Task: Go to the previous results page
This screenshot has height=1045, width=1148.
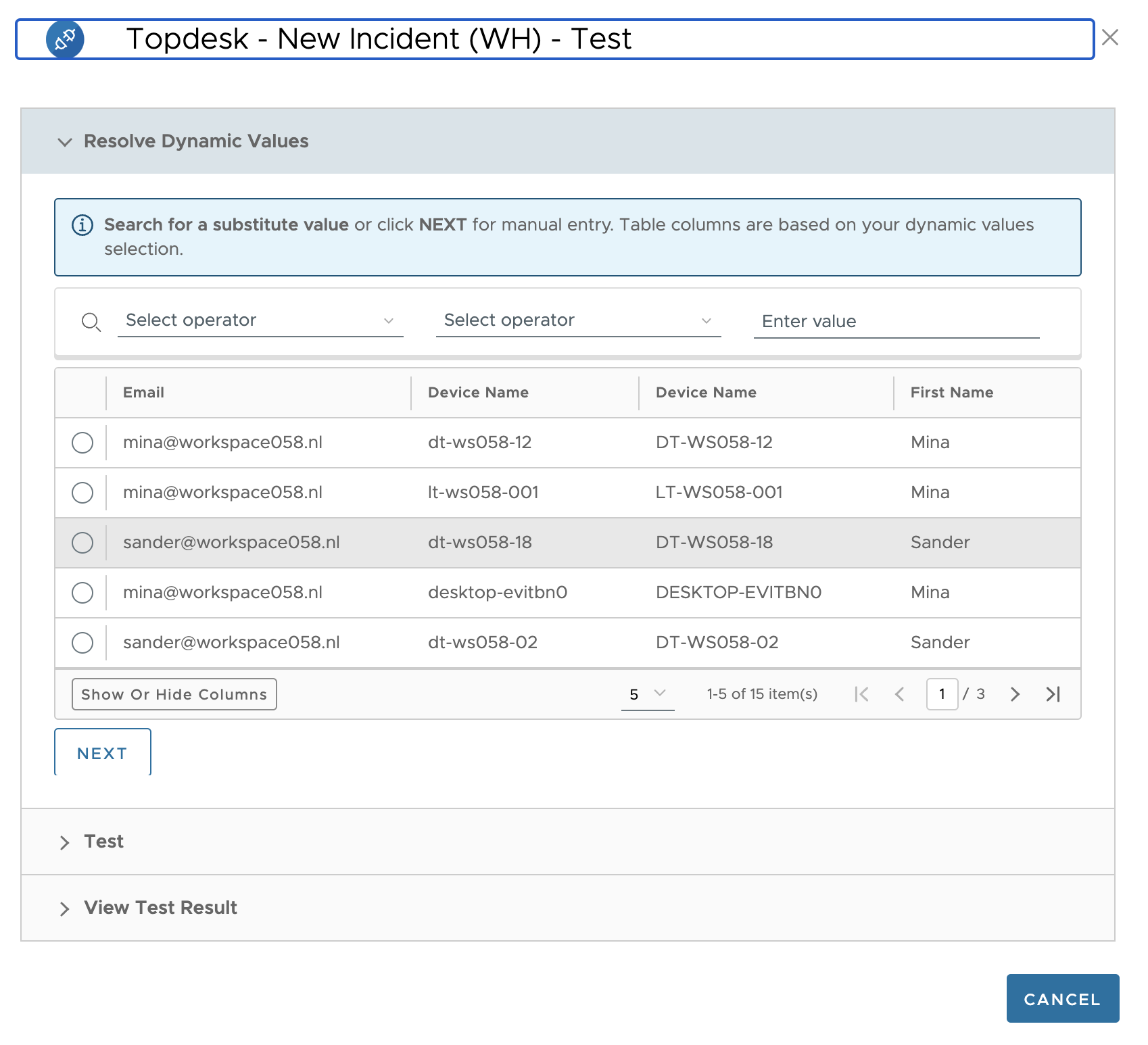Action: [900, 694]
